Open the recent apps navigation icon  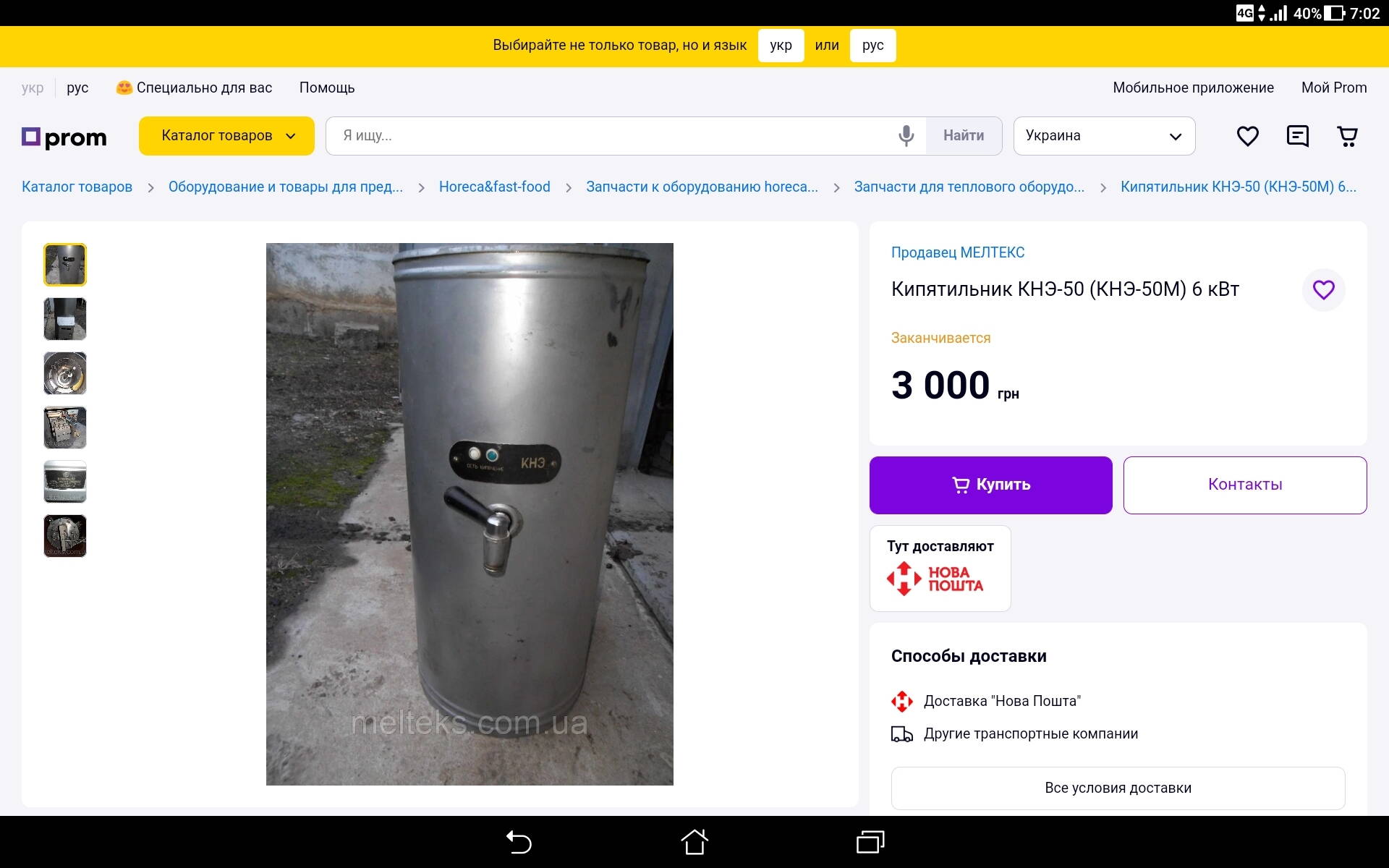point(870,842)
